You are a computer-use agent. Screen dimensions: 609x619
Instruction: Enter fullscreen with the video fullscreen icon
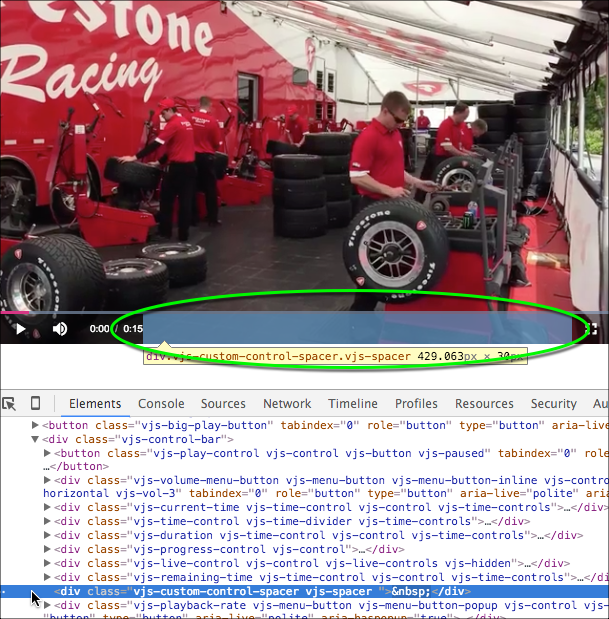point(591,329)
